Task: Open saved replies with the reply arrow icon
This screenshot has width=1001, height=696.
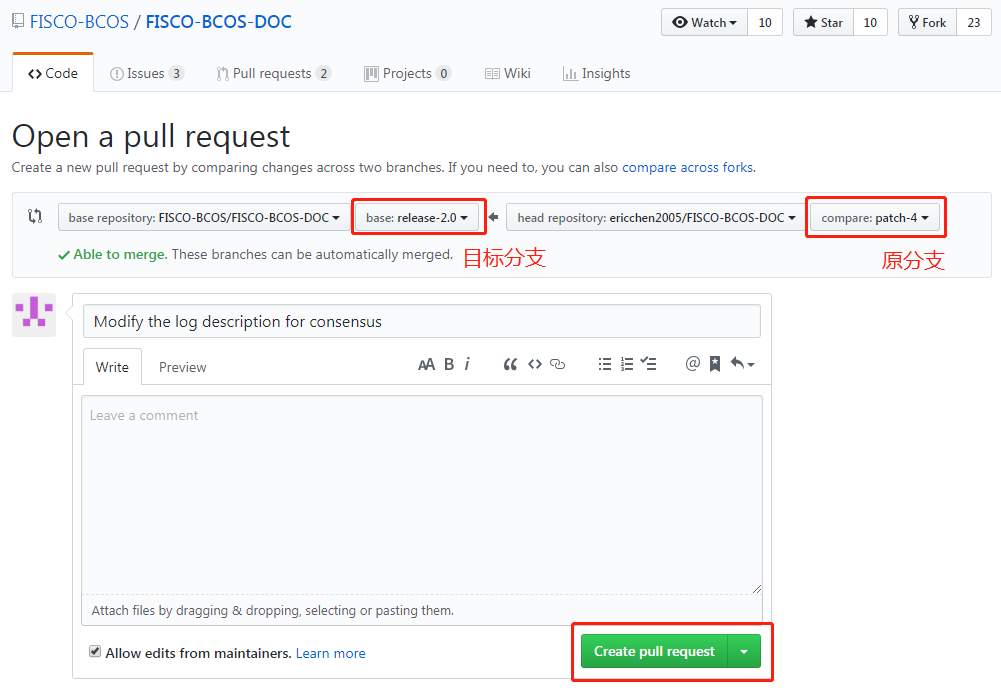Action: pos(742,364)
